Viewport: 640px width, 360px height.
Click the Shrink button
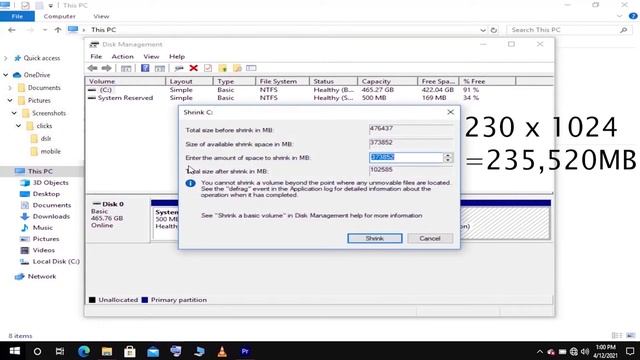pos(375,238)
